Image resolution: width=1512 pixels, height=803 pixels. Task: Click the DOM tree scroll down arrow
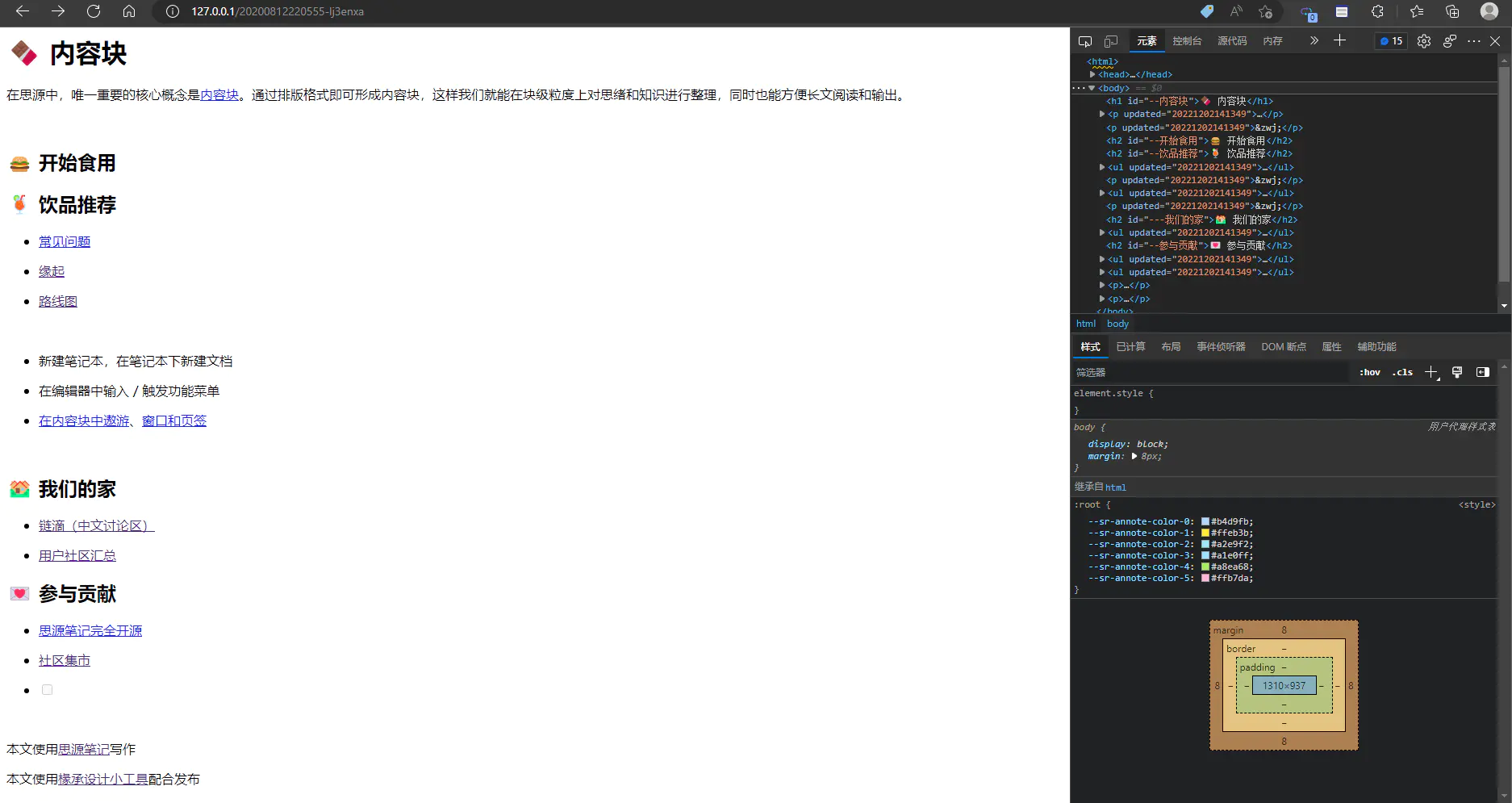[1504, 306]
